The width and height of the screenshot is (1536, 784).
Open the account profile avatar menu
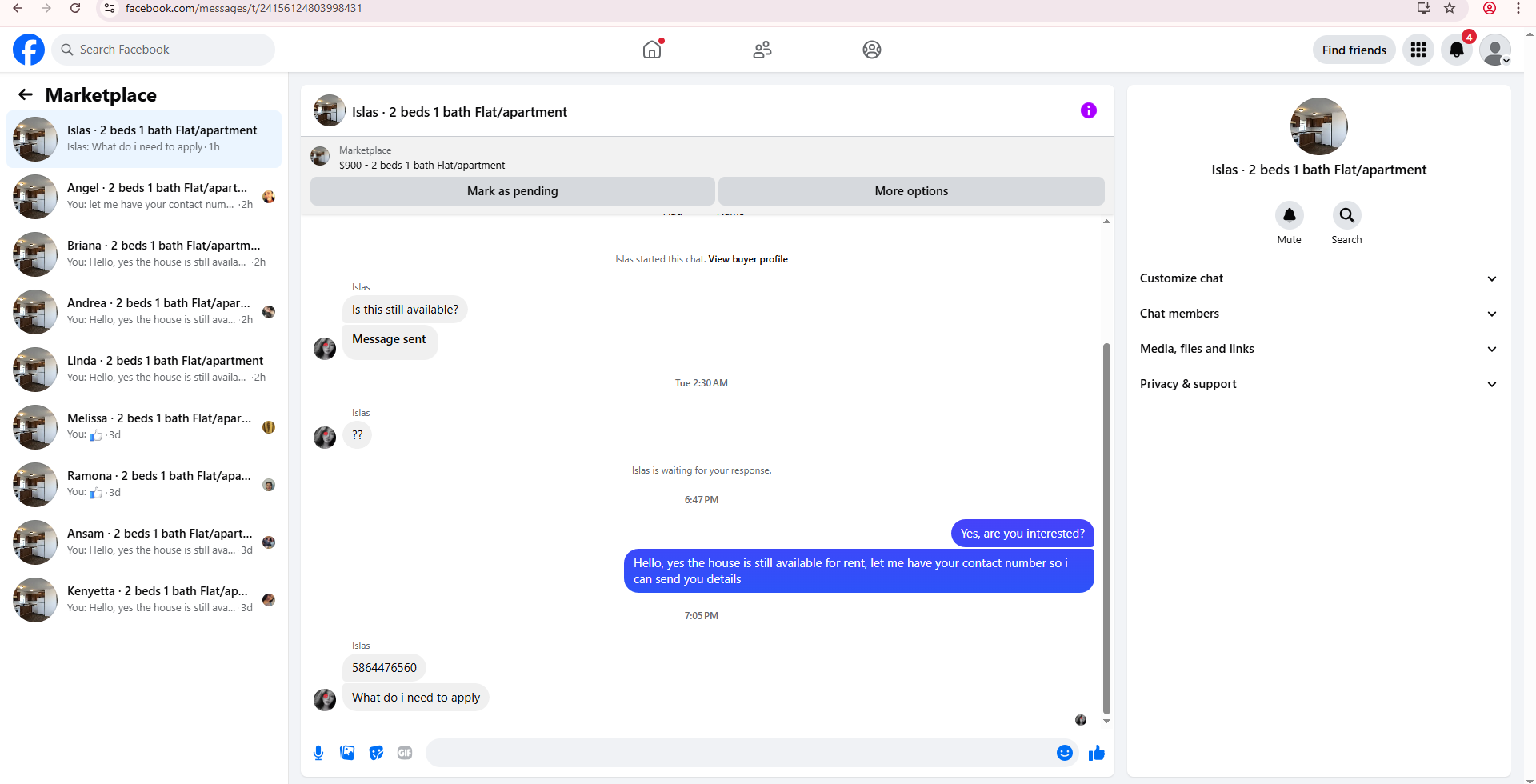click(x=1495, y=50)
